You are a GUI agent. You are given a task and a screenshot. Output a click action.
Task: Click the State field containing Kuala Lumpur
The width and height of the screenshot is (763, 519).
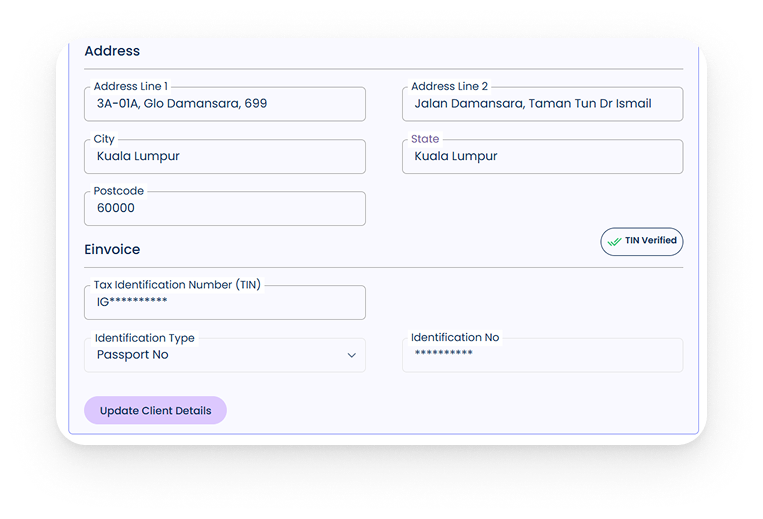pos(542,157)
